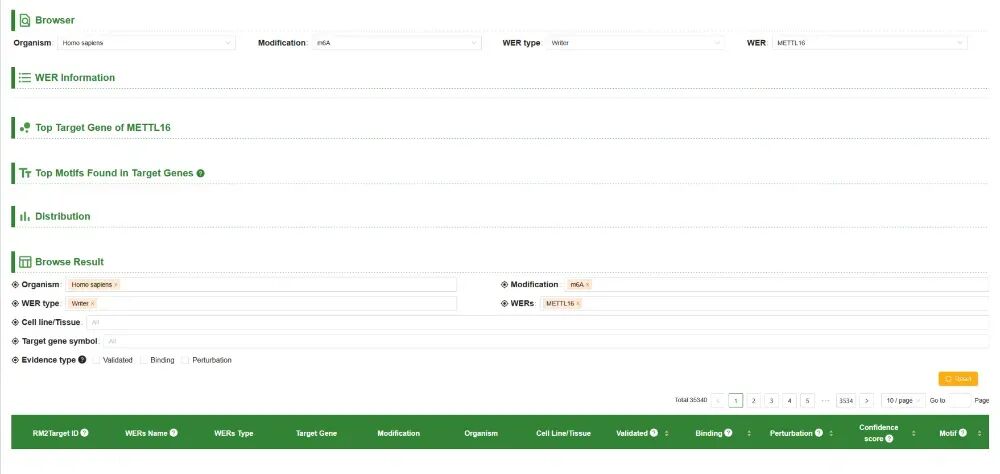Select results page 1
The image size is (1000, 474).
pyautogui.click(x=736, y=401)
